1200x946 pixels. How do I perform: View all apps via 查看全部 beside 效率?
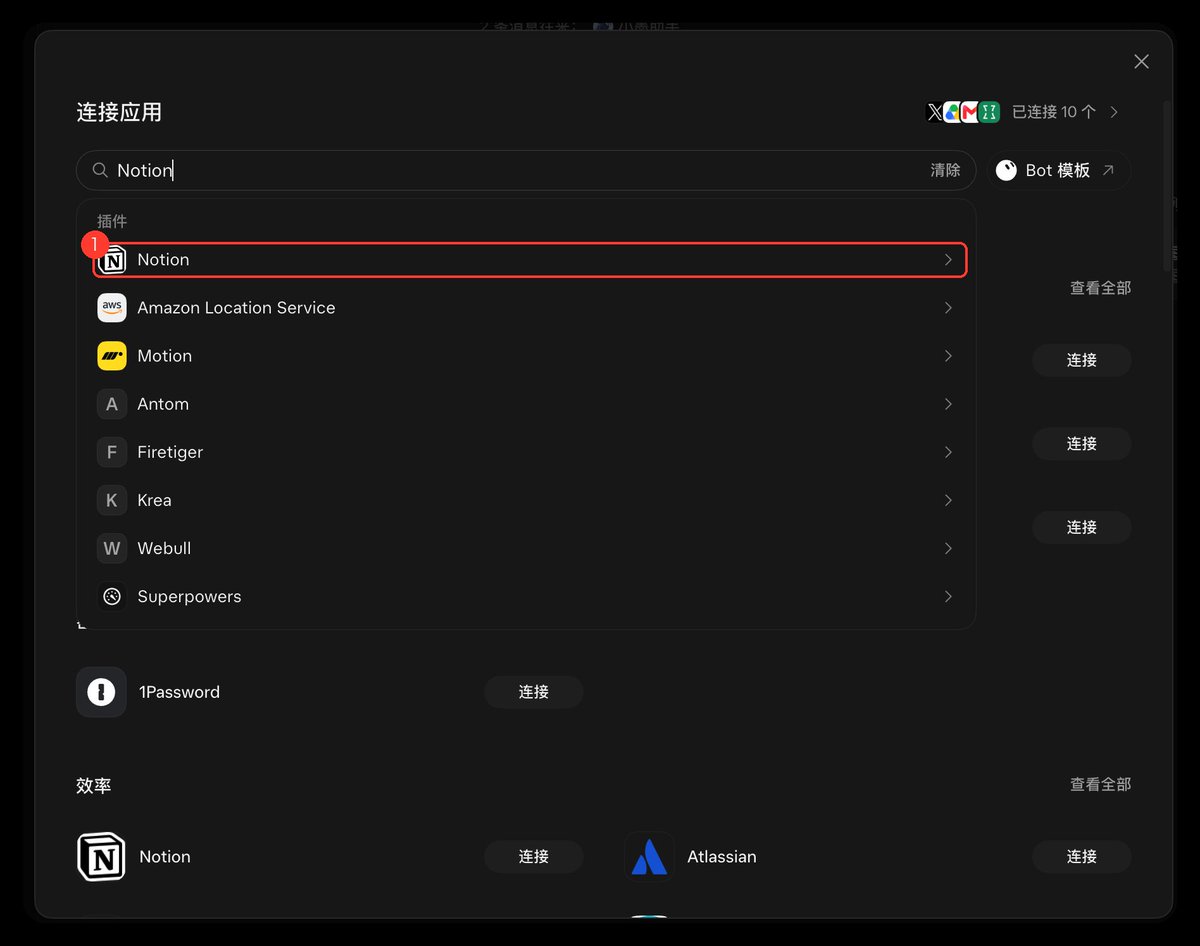point(1100,785)
